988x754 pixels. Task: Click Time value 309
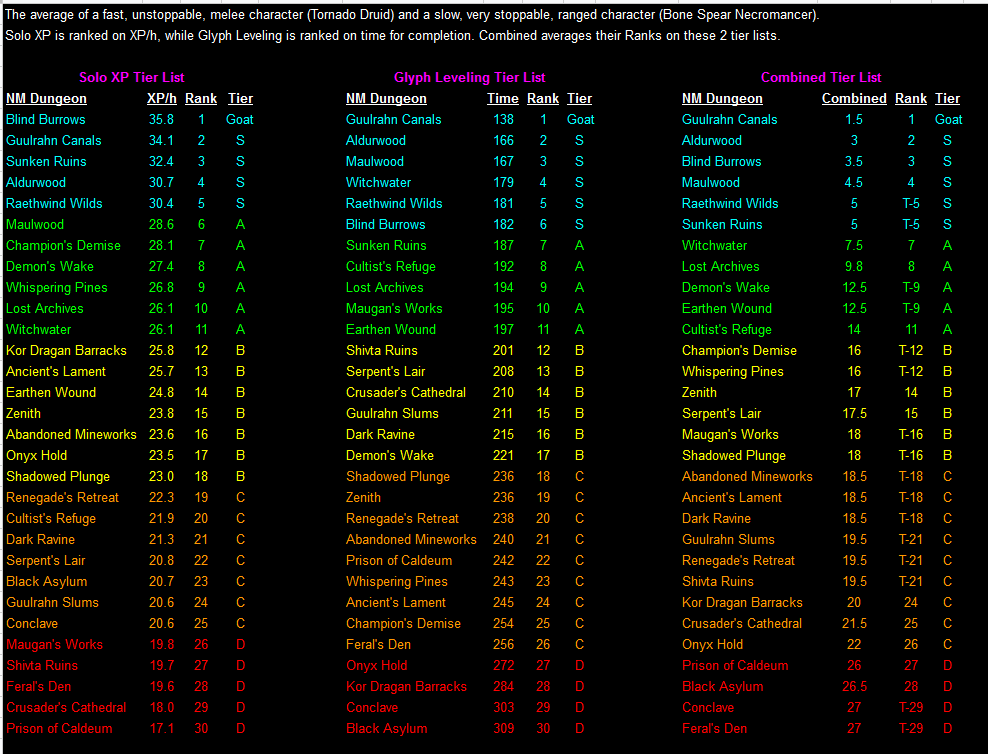(503, 728)
